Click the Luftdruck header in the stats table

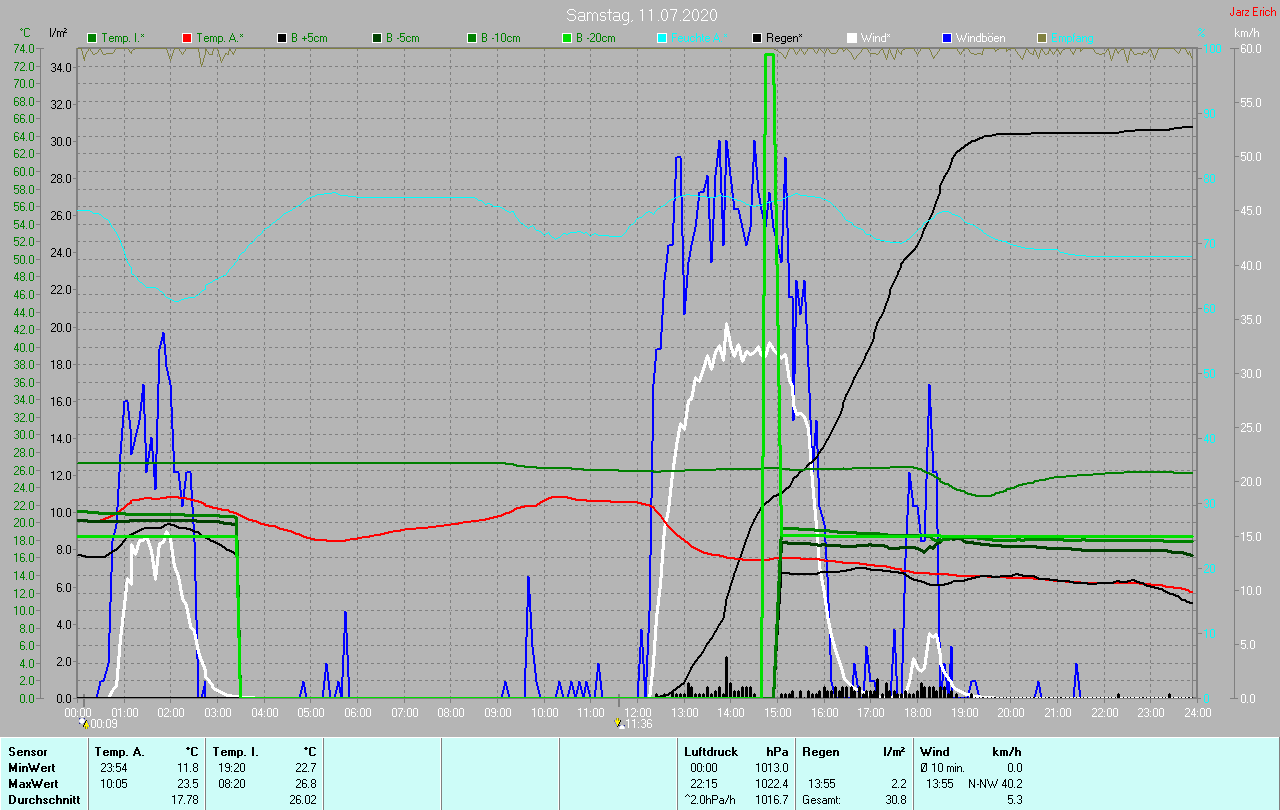[710, 752]
